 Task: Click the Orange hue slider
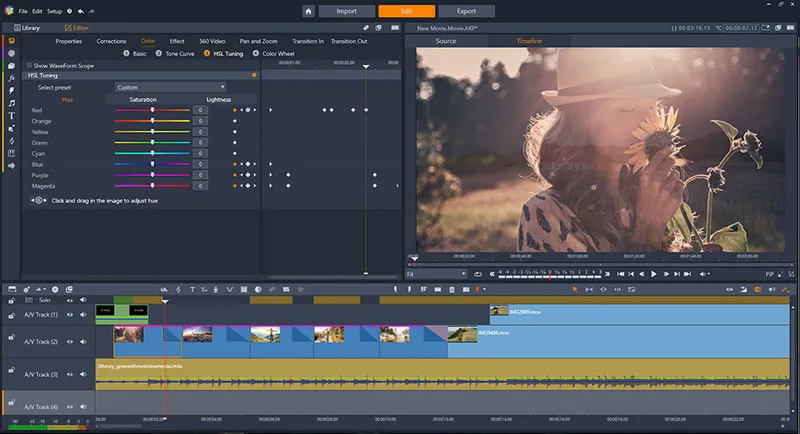pyautogui.click(x=152, y=121)
